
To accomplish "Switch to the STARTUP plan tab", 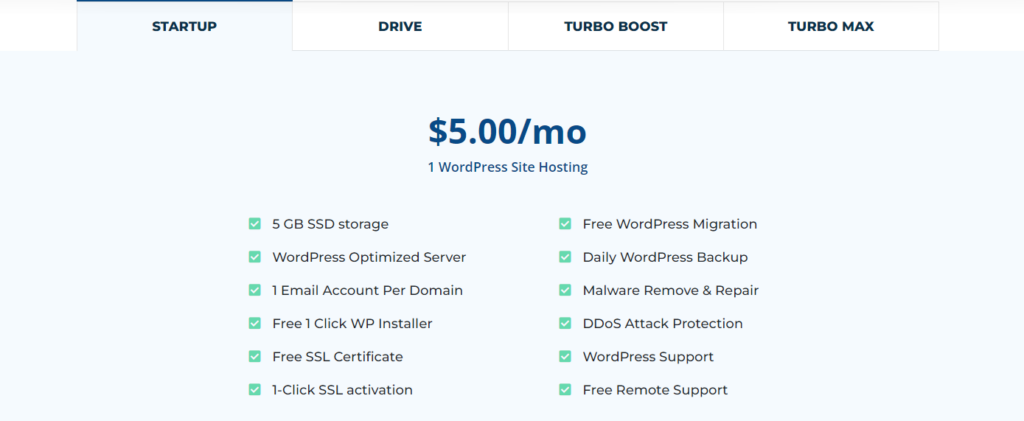I will click(x=184, y=26).
